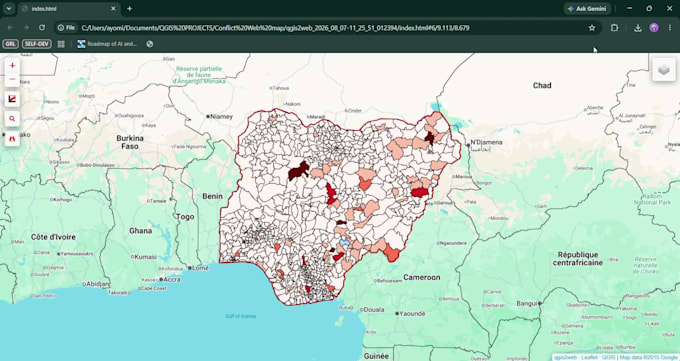Click the Ask Gemini button
Screen dimensions: 680x361
coord(587,9)
